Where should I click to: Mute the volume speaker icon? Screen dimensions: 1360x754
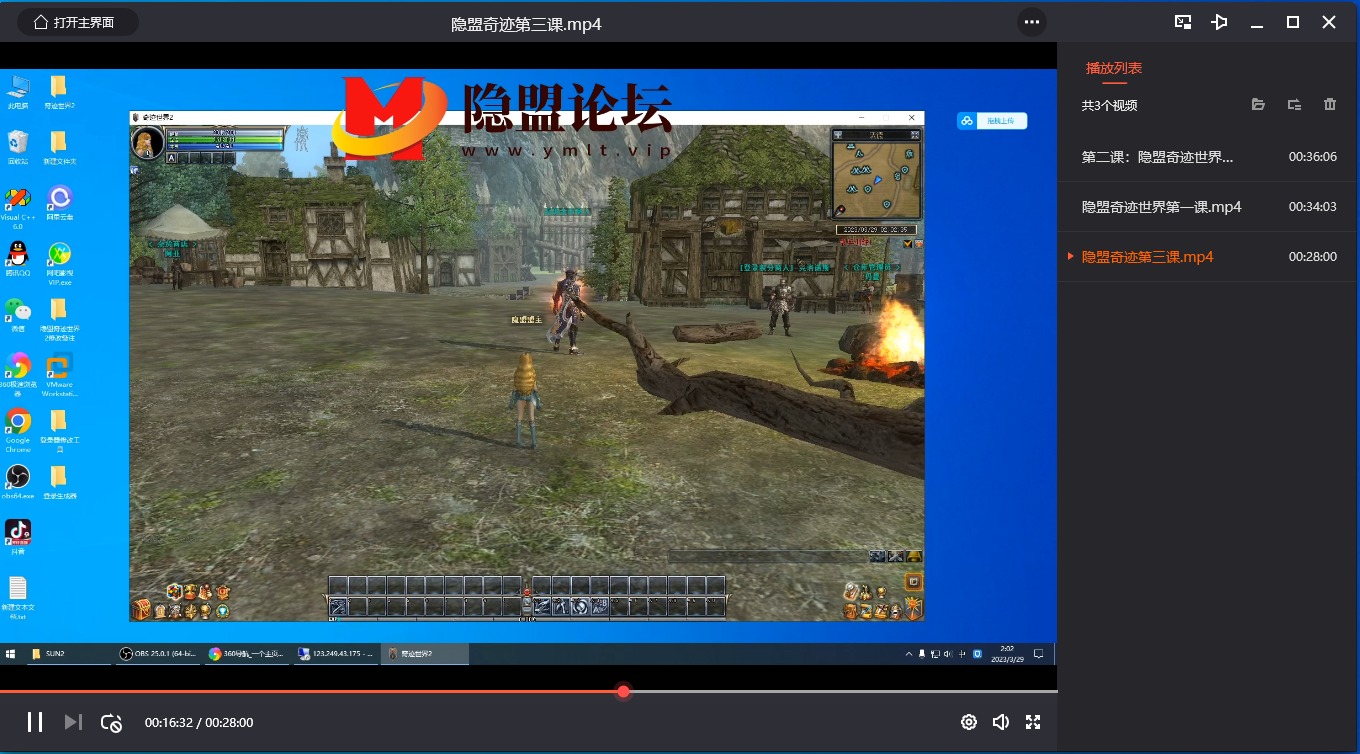coord(1000,722)
